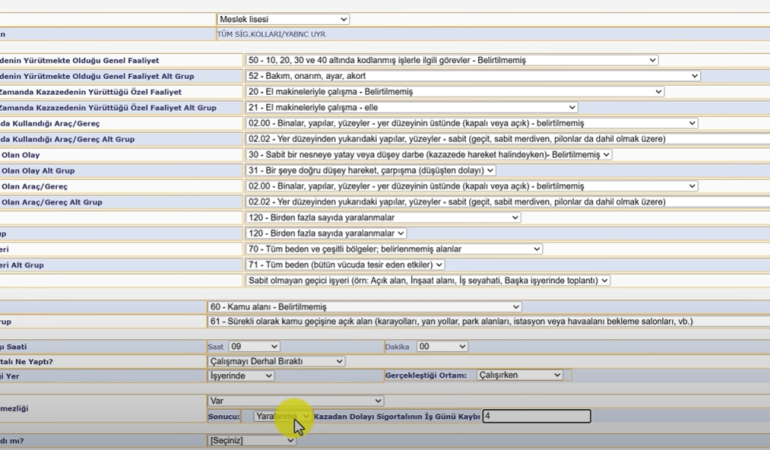Open '31 - Bir şeye doğru düşey hareket' dropdown
This screenshot has height=450, width=770.
click(x=370, y=170)
